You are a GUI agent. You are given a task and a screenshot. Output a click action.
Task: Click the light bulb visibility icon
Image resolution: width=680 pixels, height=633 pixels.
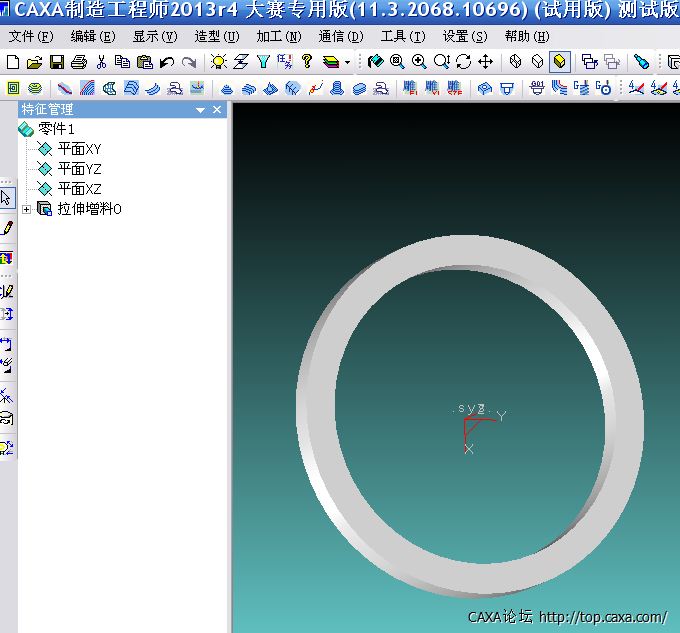point(219,62)
